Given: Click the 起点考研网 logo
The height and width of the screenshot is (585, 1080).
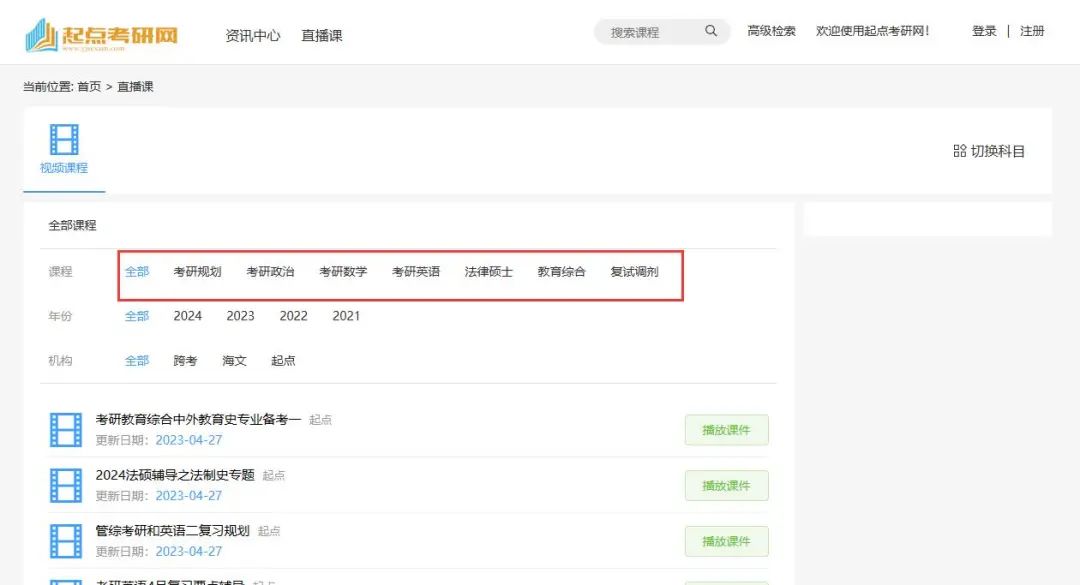Looking at the screenshot, I should coord(102,34).
